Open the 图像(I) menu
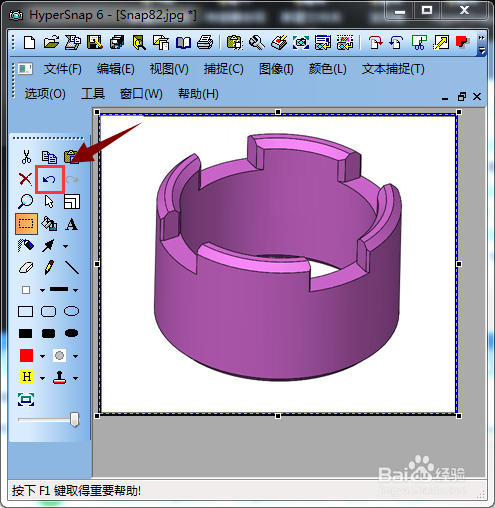 (x=276, y=69)
